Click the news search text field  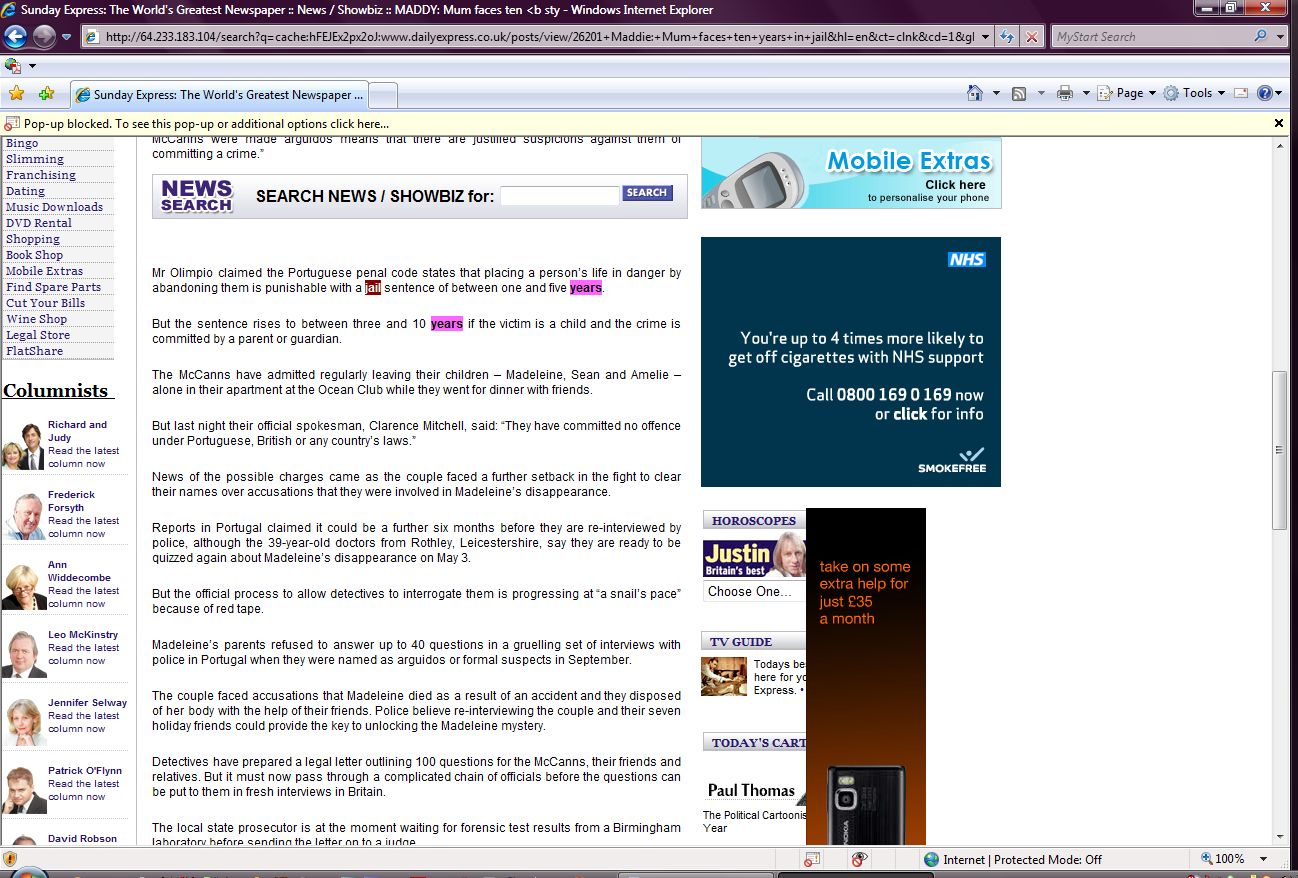click(559, 196)
